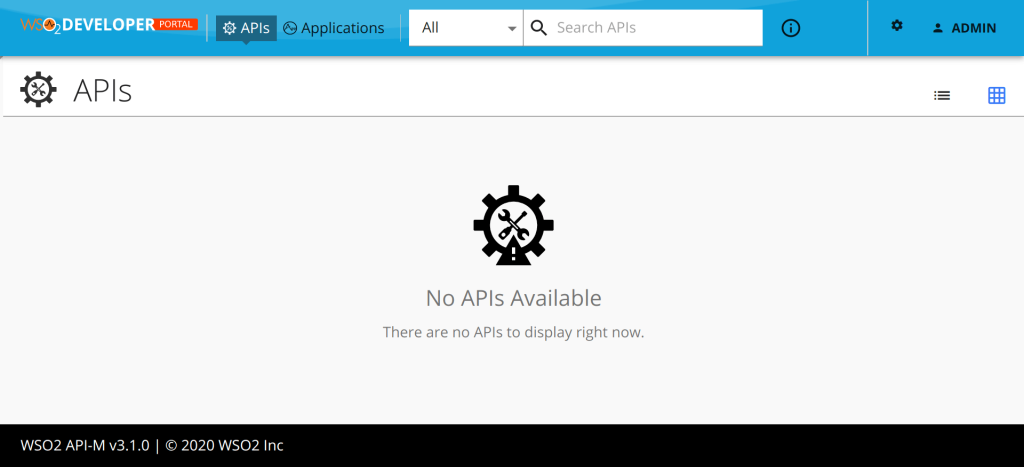Open the 'All' search filter dropdown
Viewport: 1024px width, 467px height.
465,28
